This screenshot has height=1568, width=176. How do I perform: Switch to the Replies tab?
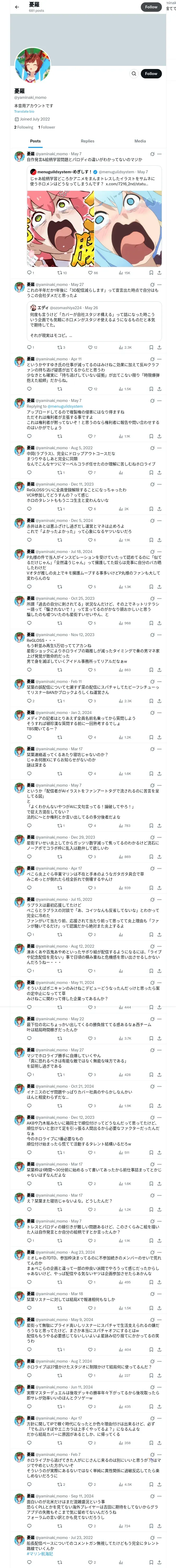87,141
